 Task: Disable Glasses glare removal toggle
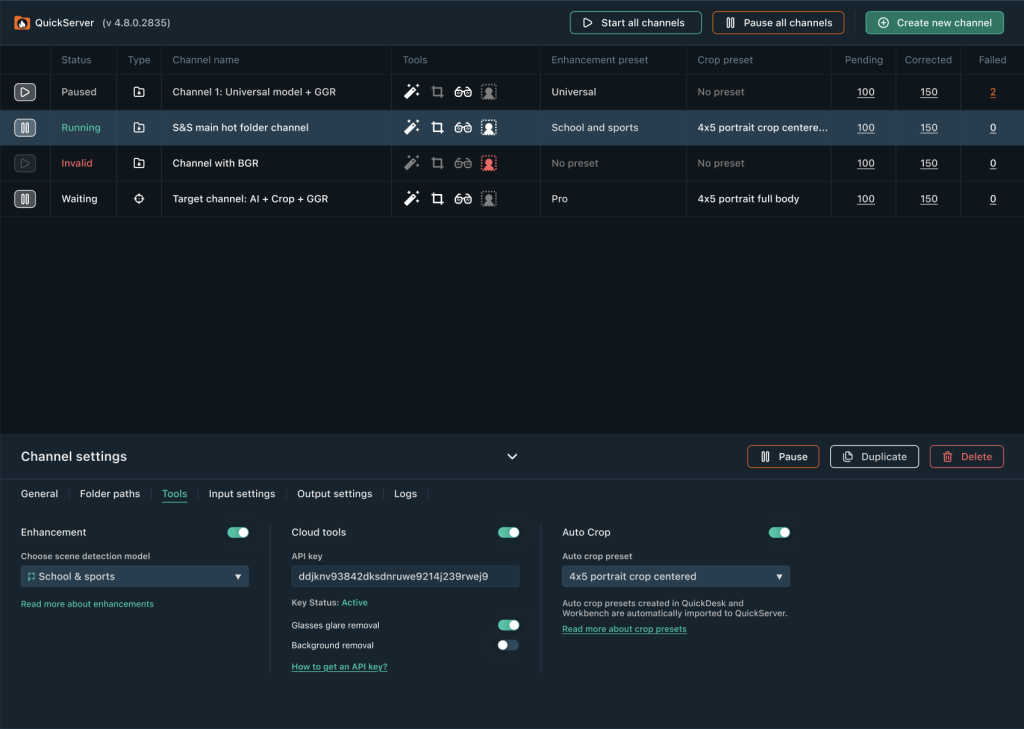(x=509, y=625)
